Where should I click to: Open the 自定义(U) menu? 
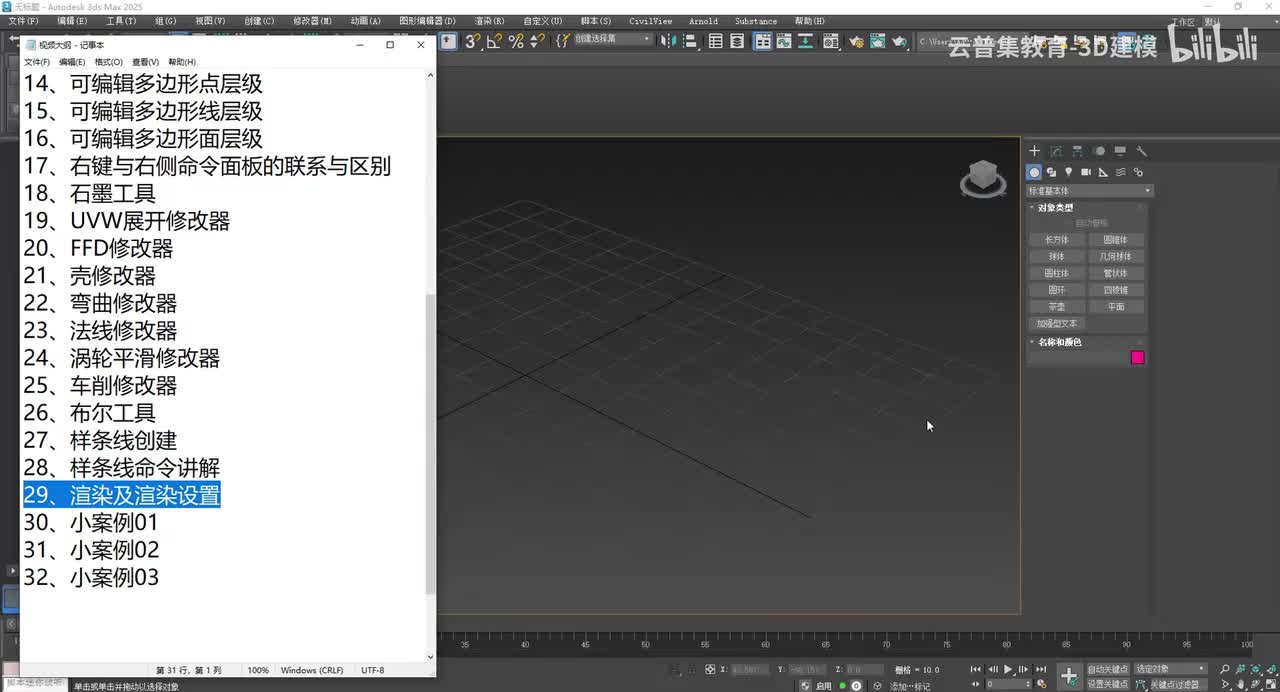(x=542, y=21)
